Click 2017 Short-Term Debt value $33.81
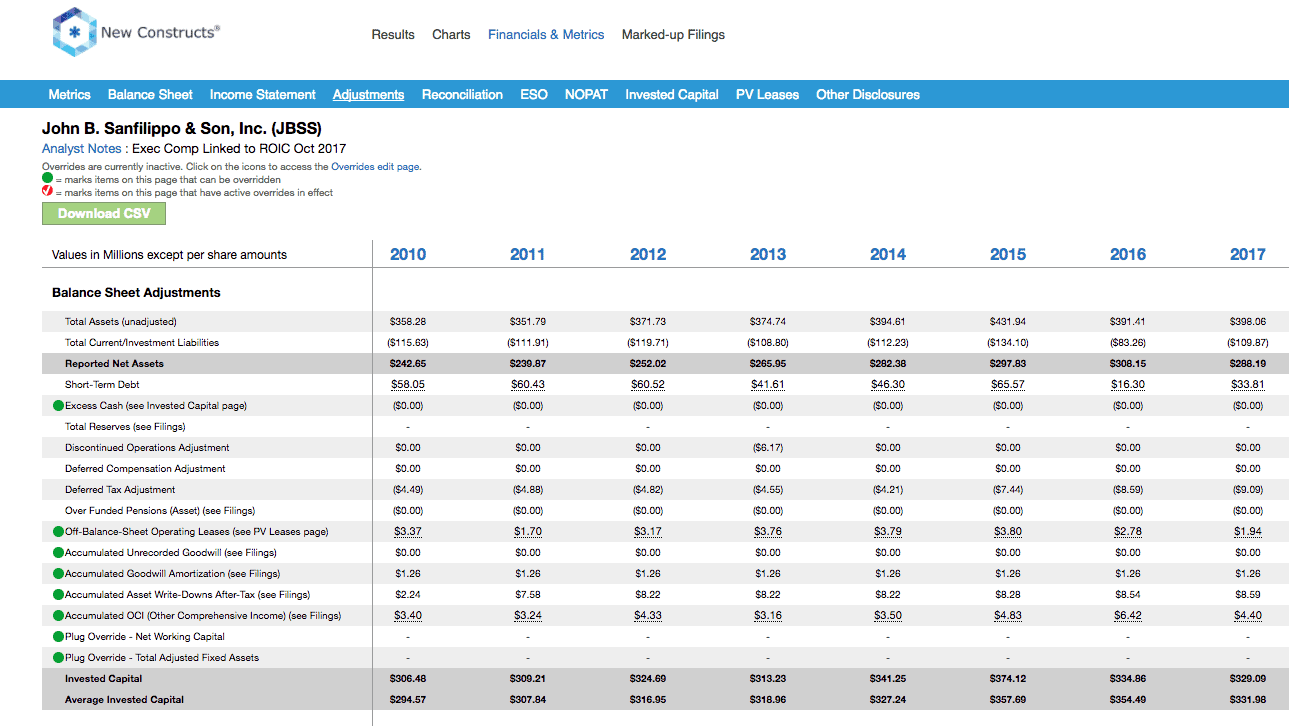 coord(1248,385)
